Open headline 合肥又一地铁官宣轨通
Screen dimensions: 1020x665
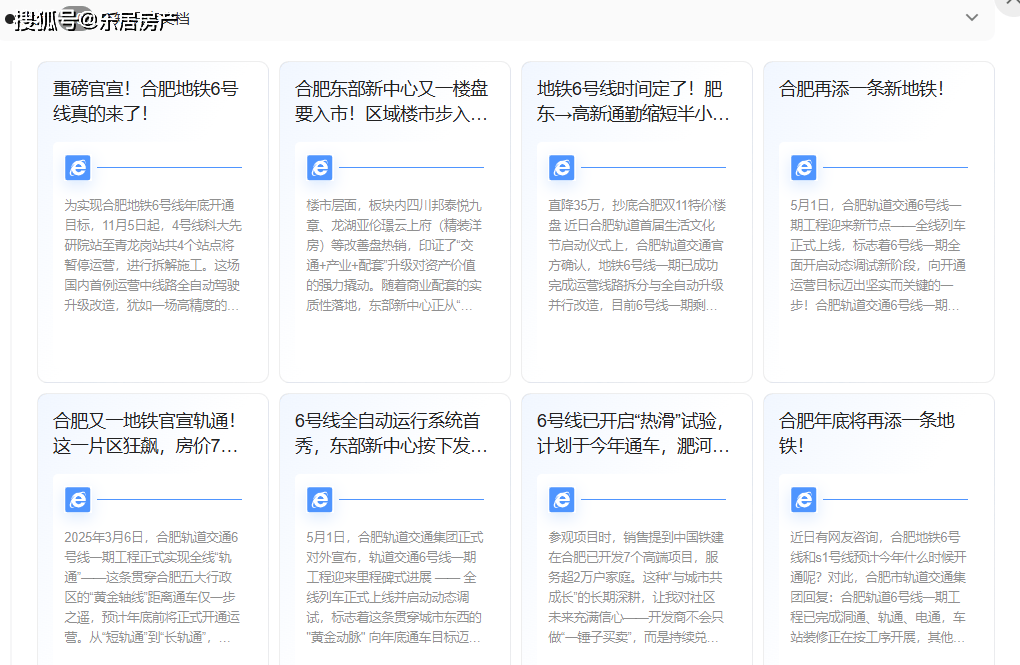coord(146,433)
